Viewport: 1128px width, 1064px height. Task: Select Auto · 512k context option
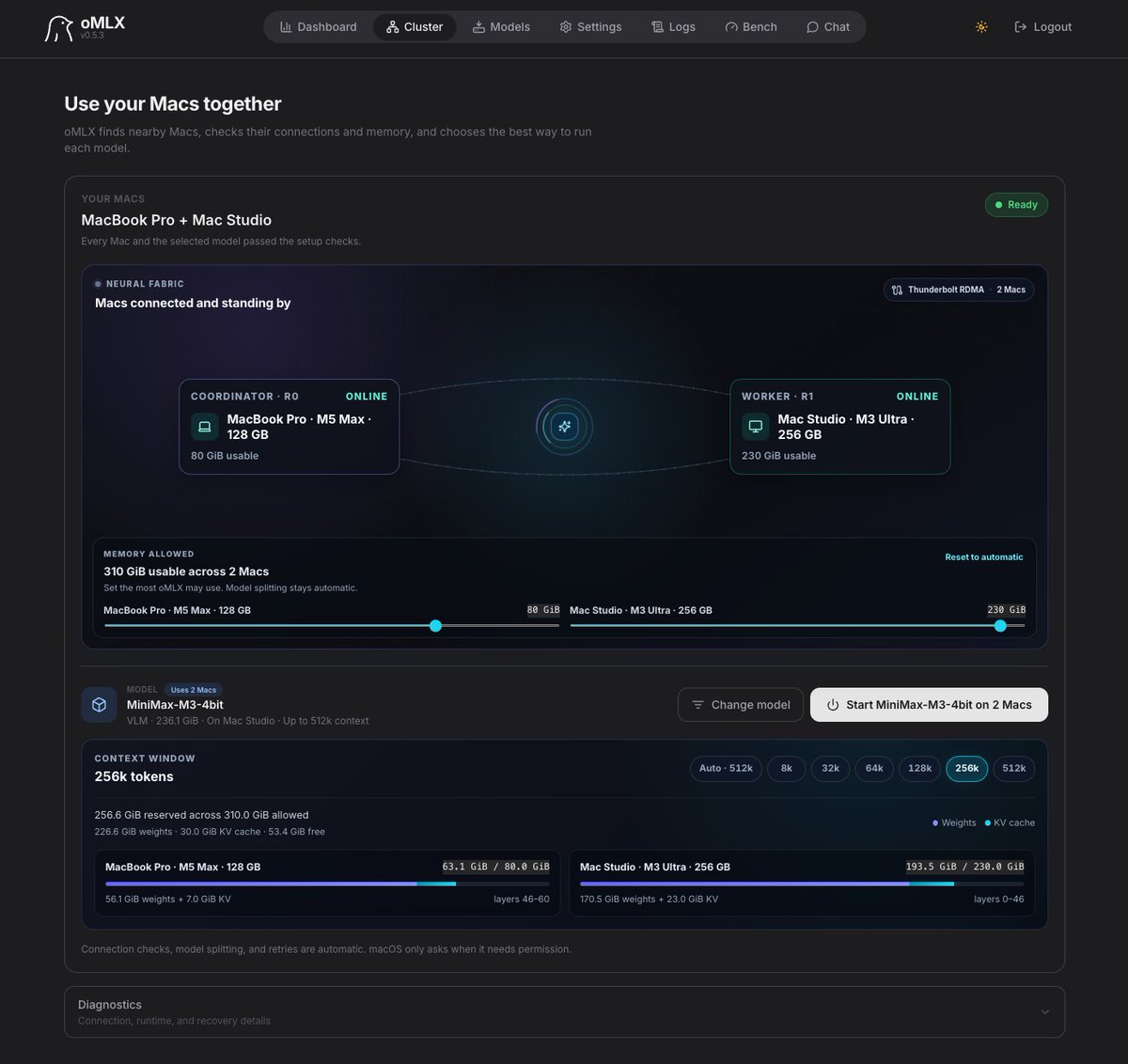pos(726,768)
